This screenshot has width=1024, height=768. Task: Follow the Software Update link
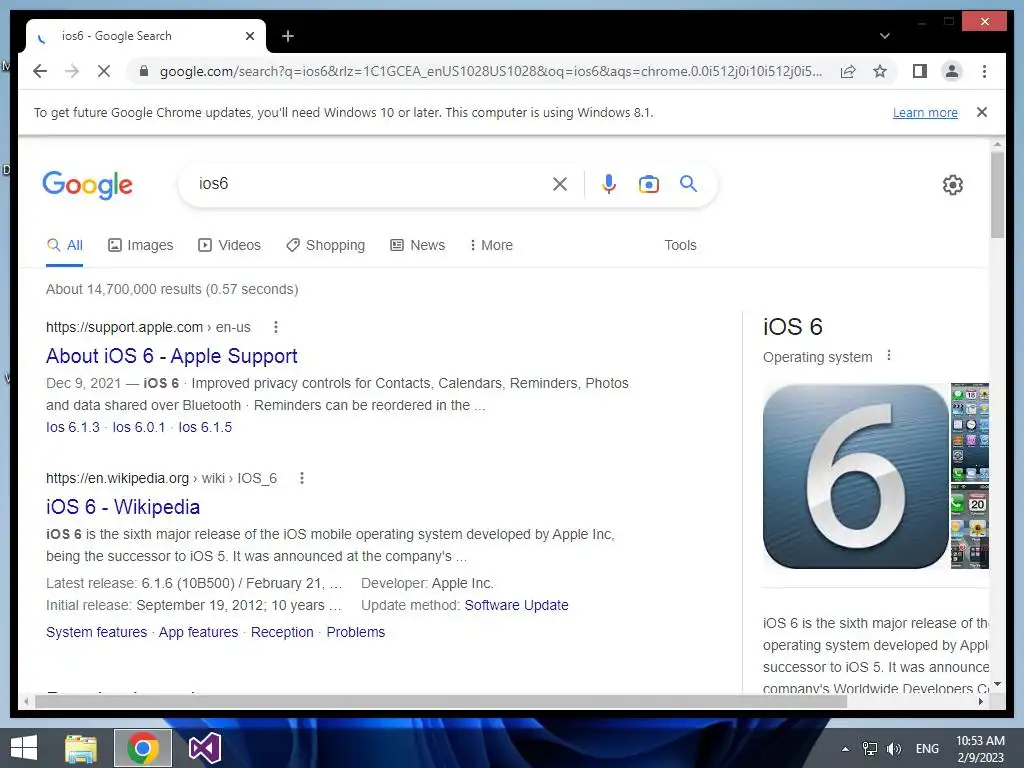(517, 605)
